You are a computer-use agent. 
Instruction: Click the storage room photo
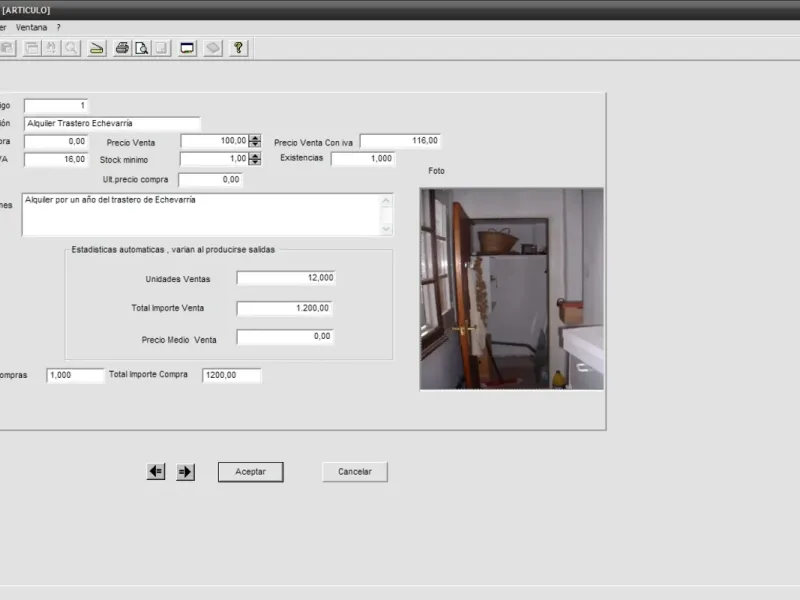(511, 288)
